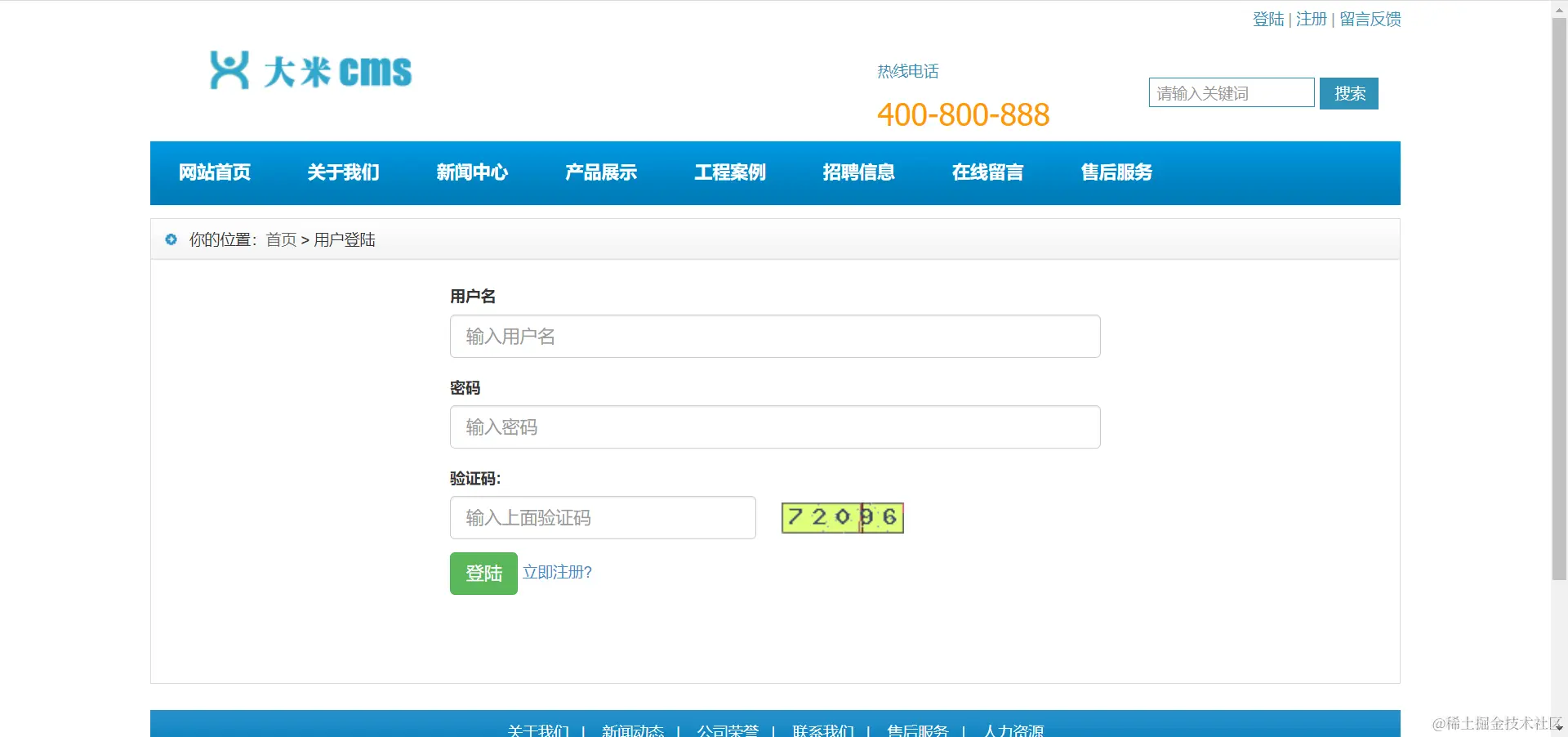
Task: Click the 搜索 search button
Action: point(1349,93)
